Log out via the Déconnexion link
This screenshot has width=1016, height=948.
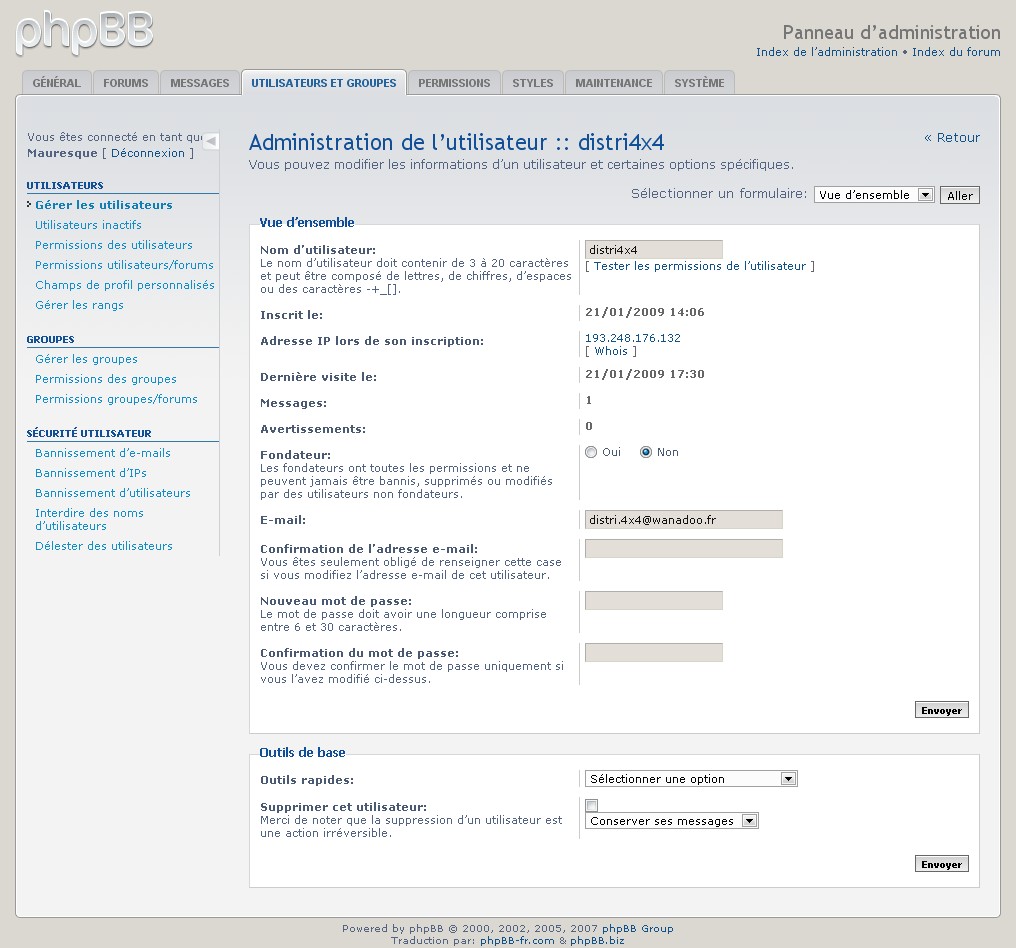[148, 153]
